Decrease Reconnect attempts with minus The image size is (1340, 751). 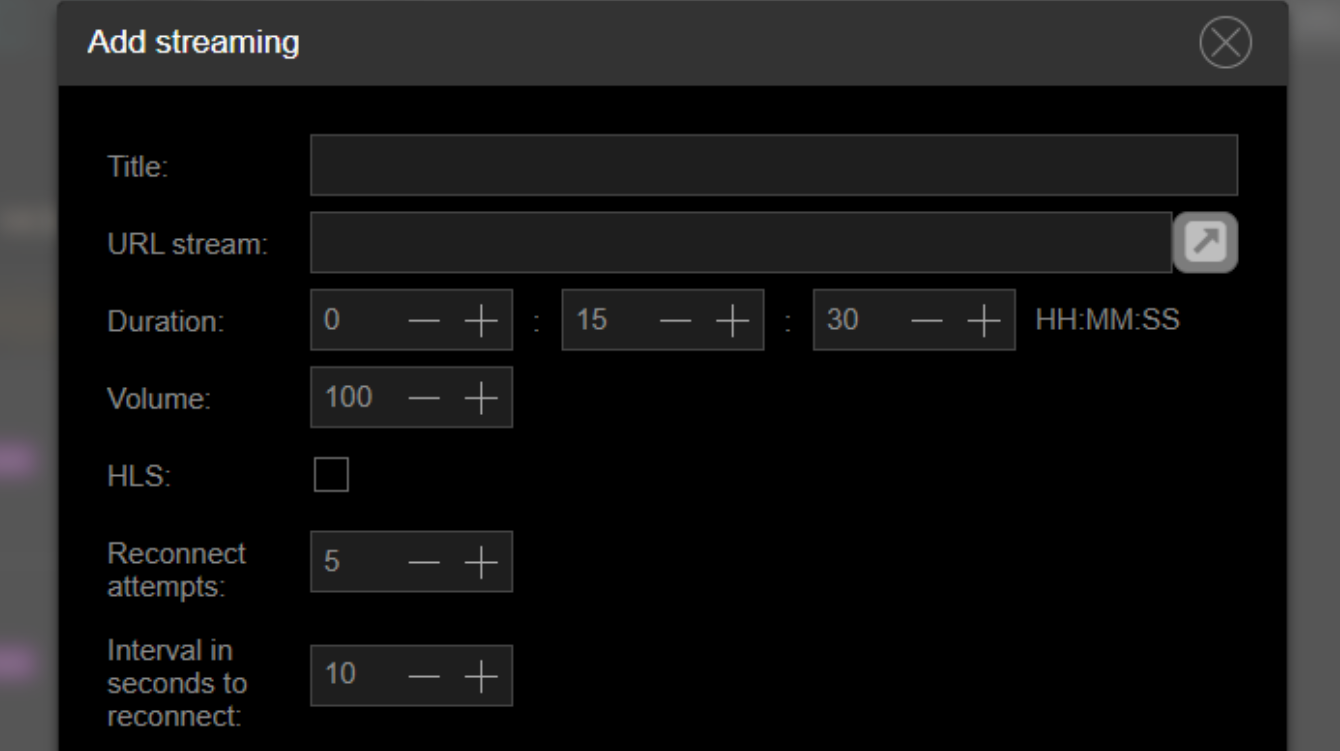click(425, 562)
